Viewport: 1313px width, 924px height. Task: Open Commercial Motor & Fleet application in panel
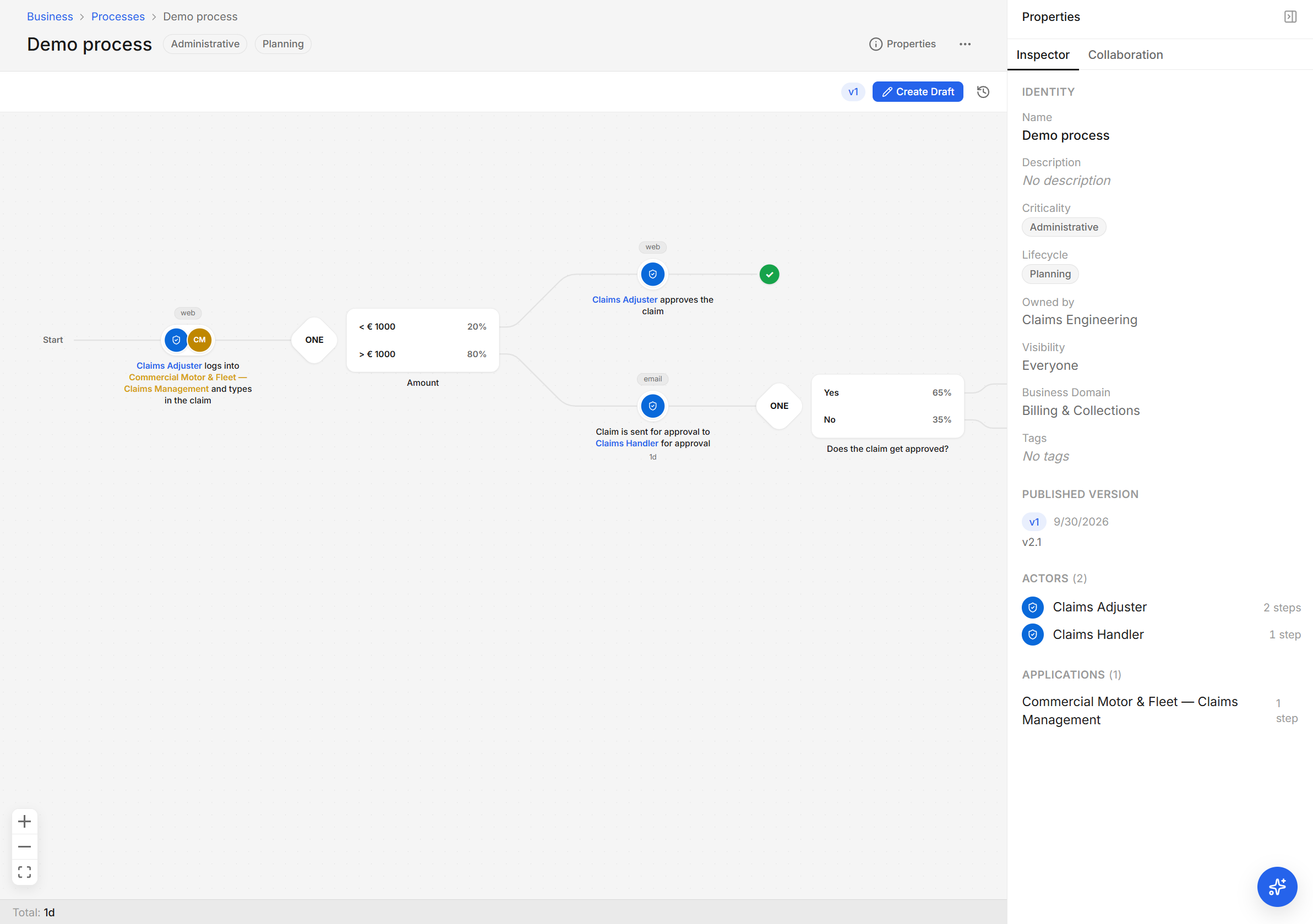click(x=1130, y=710)
